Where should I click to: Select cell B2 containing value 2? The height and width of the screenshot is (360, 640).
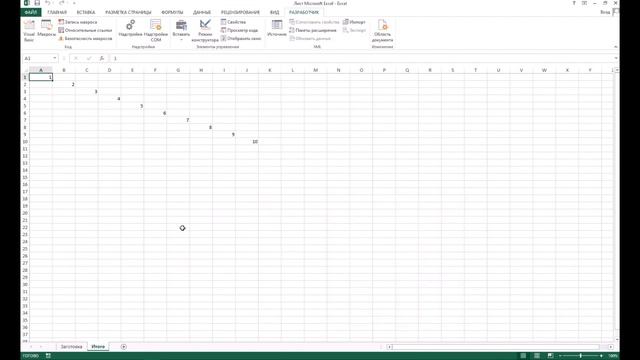pyautogui.click(x=64, y=84)
